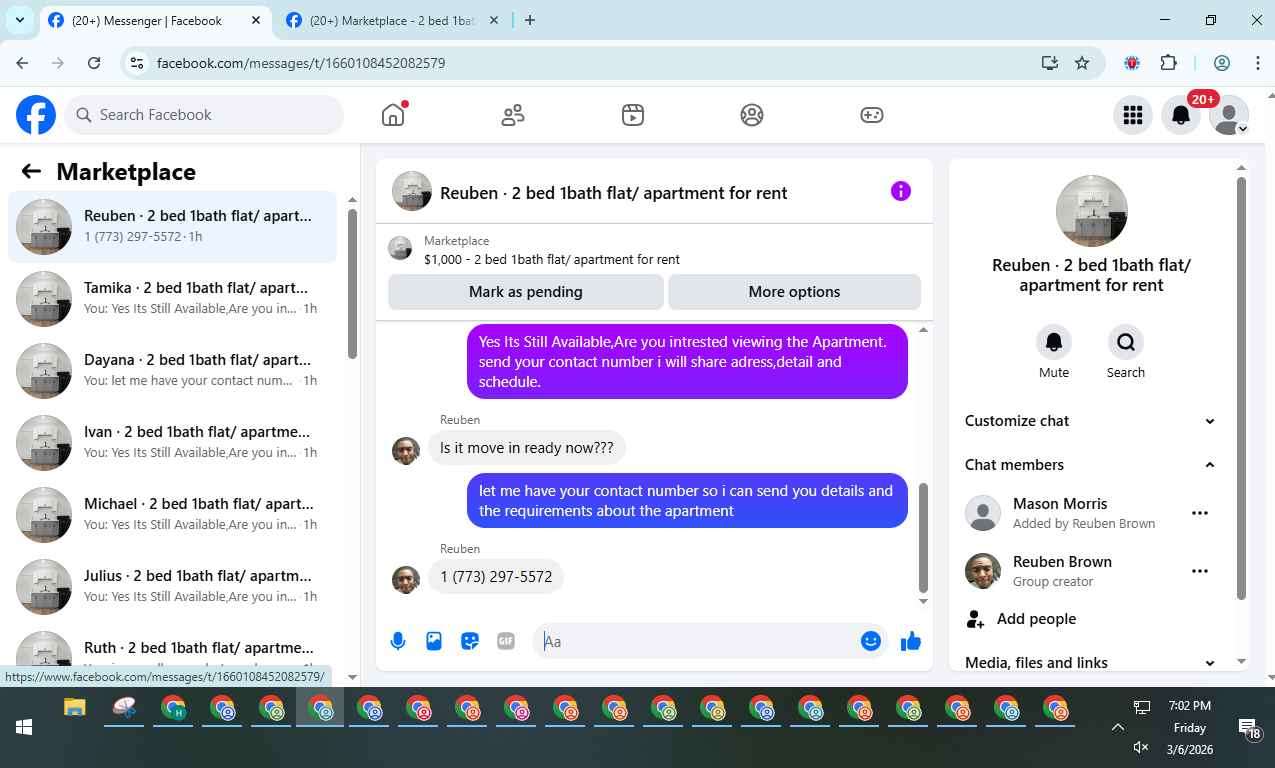This screenshot has height=768, width=1275.
Task: Open Chrome tab search dropdown arrow
Action: tap(20, 20)
